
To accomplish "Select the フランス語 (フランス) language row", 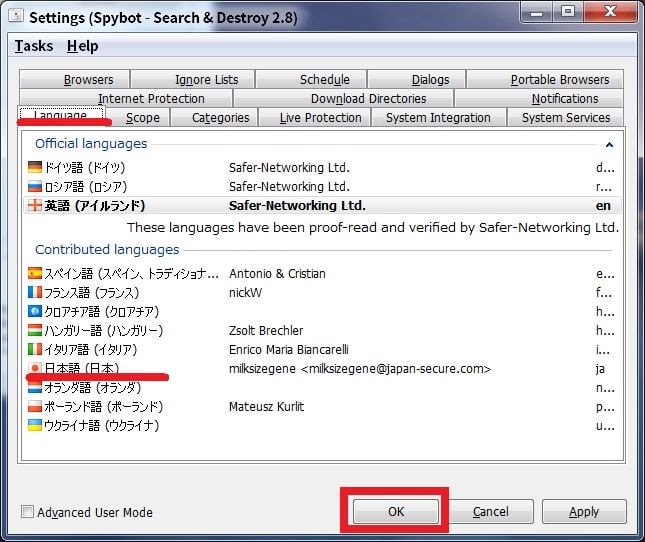I will pyautogui.click(x=322, y=292).
